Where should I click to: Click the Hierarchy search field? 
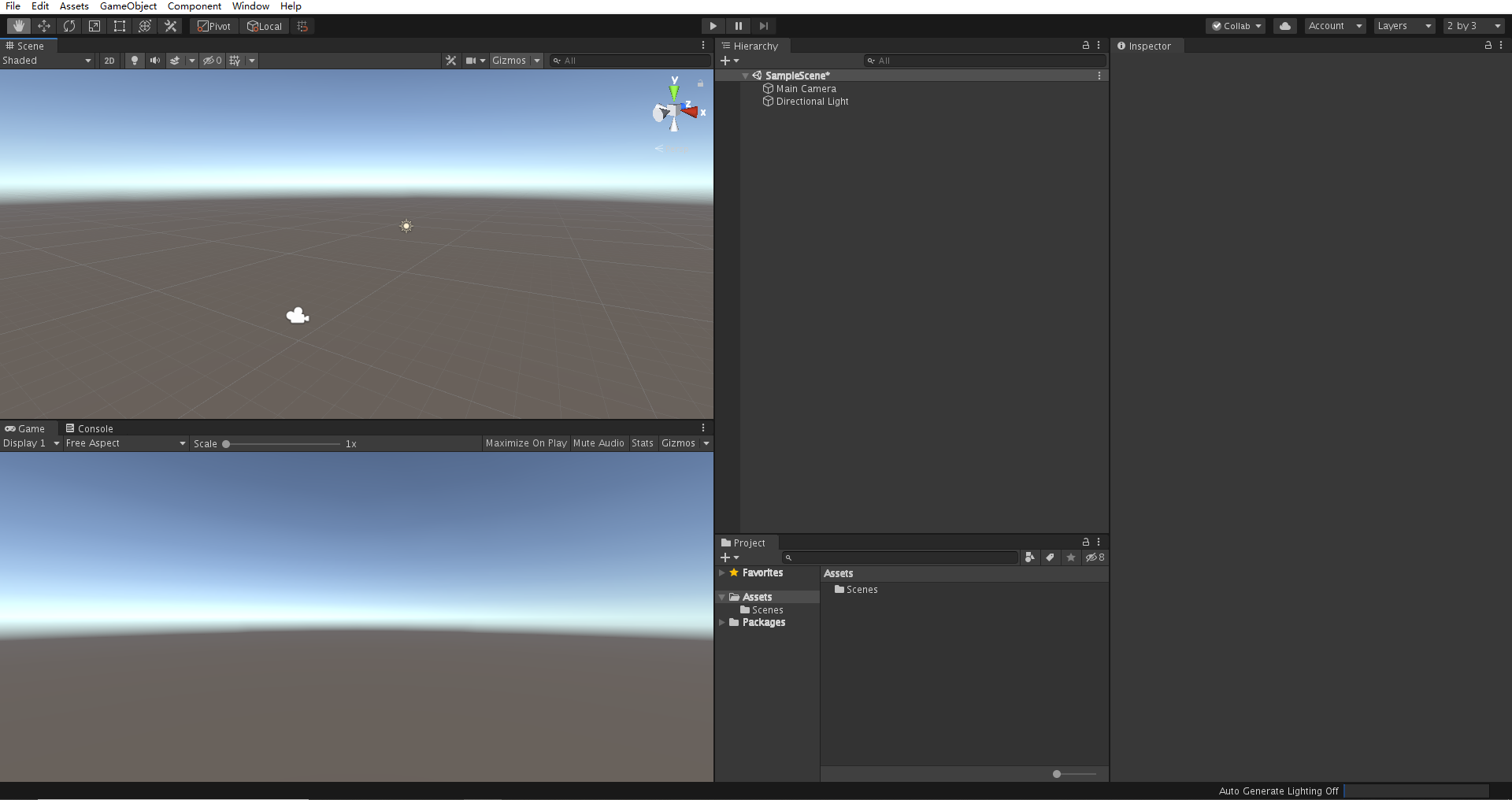[984, 61]
